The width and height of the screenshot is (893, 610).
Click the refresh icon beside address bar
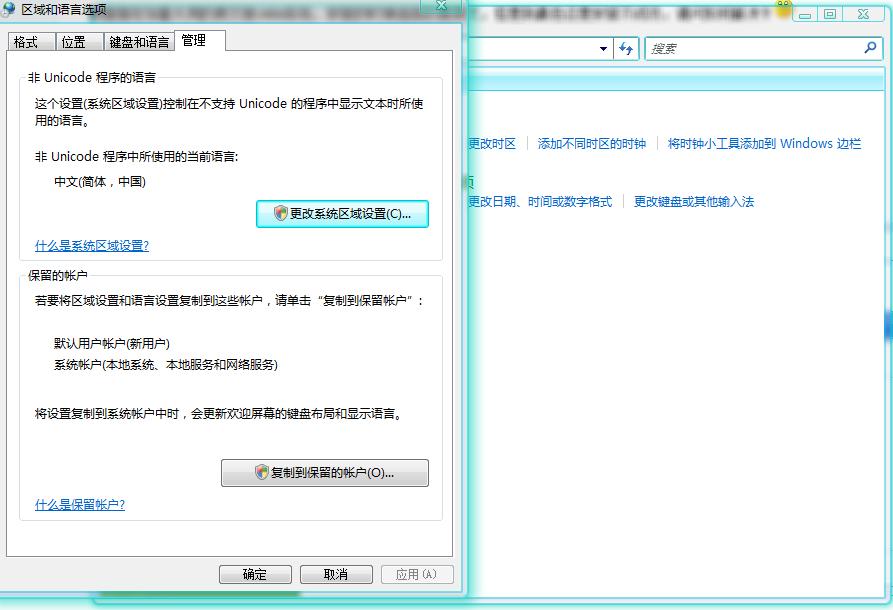coord(626,49)
